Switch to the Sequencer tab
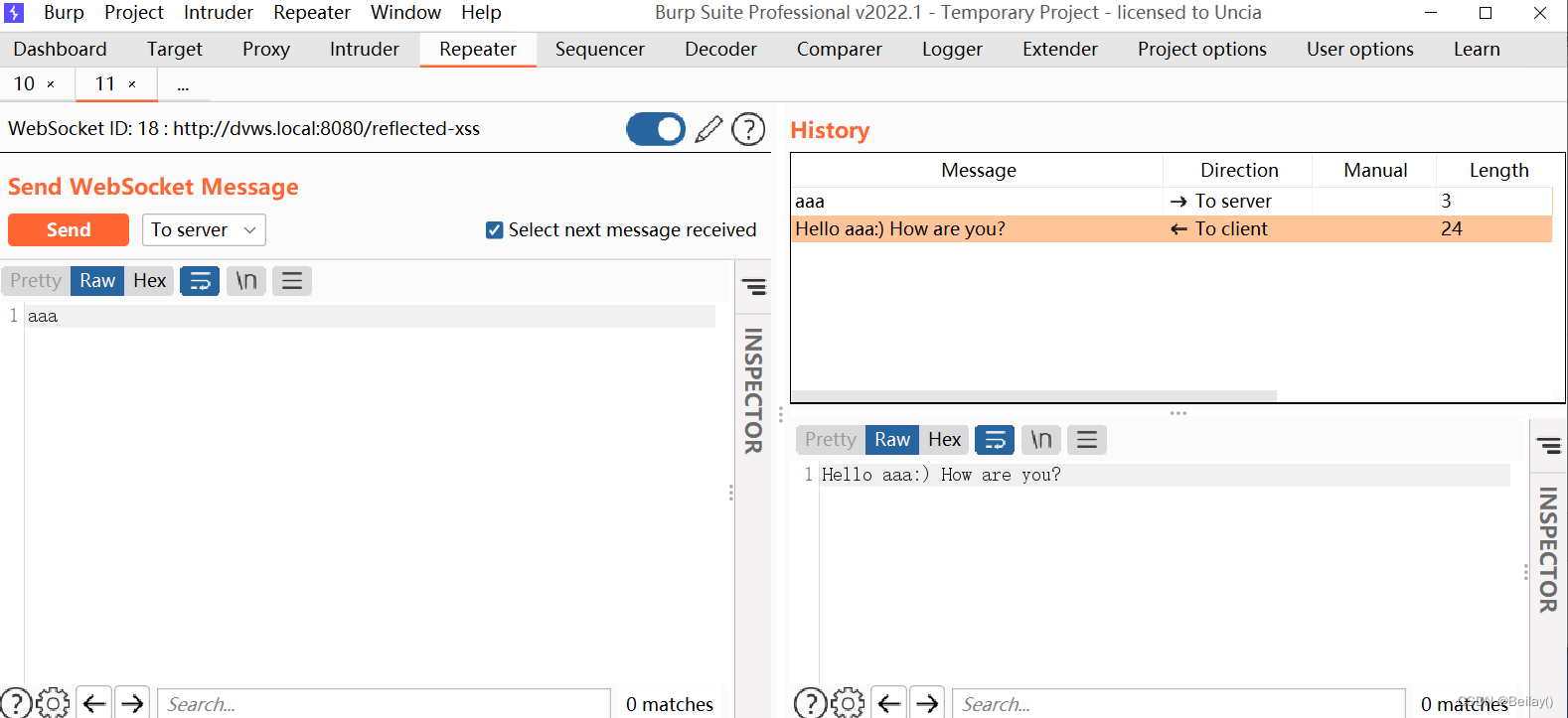 (600, 50)
